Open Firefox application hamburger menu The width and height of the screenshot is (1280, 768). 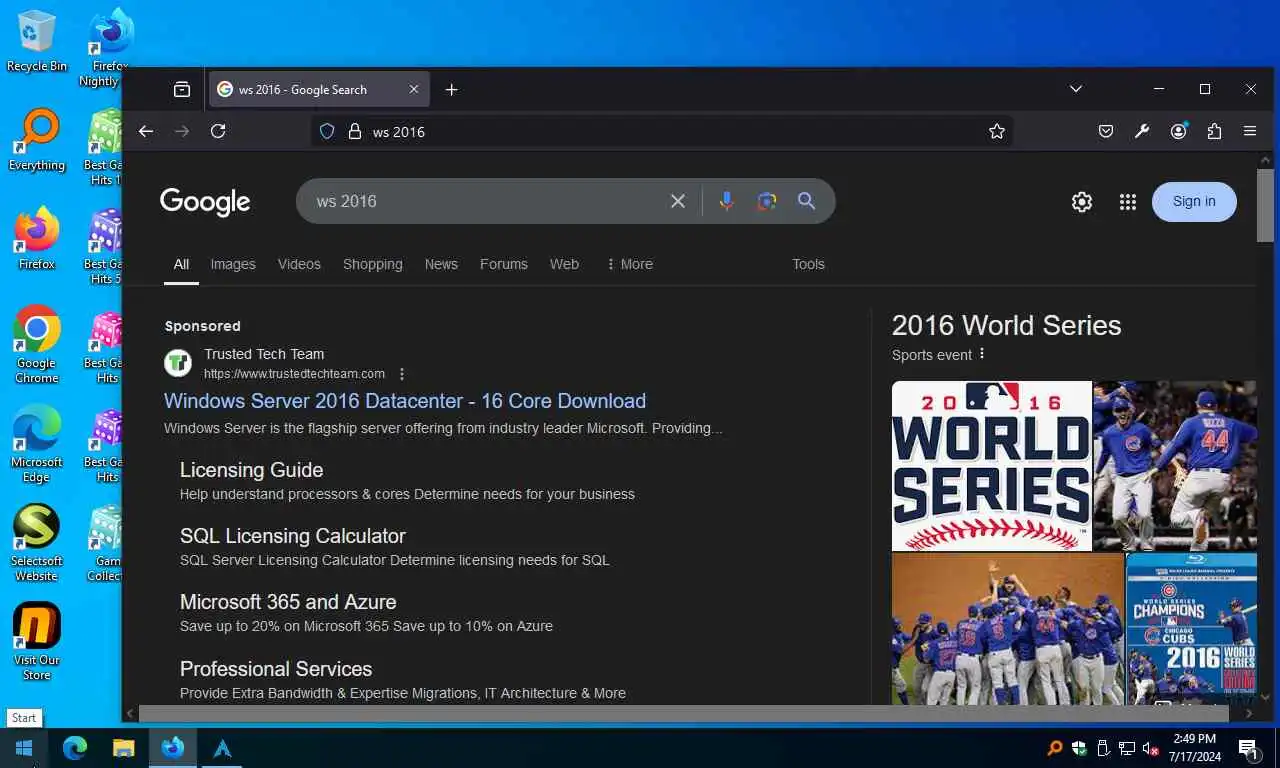coord(1250,131)
